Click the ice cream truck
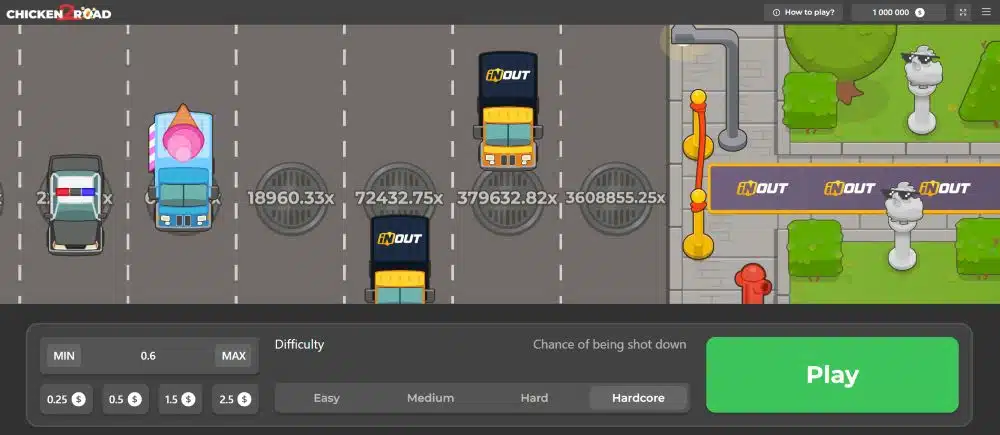 183,167
